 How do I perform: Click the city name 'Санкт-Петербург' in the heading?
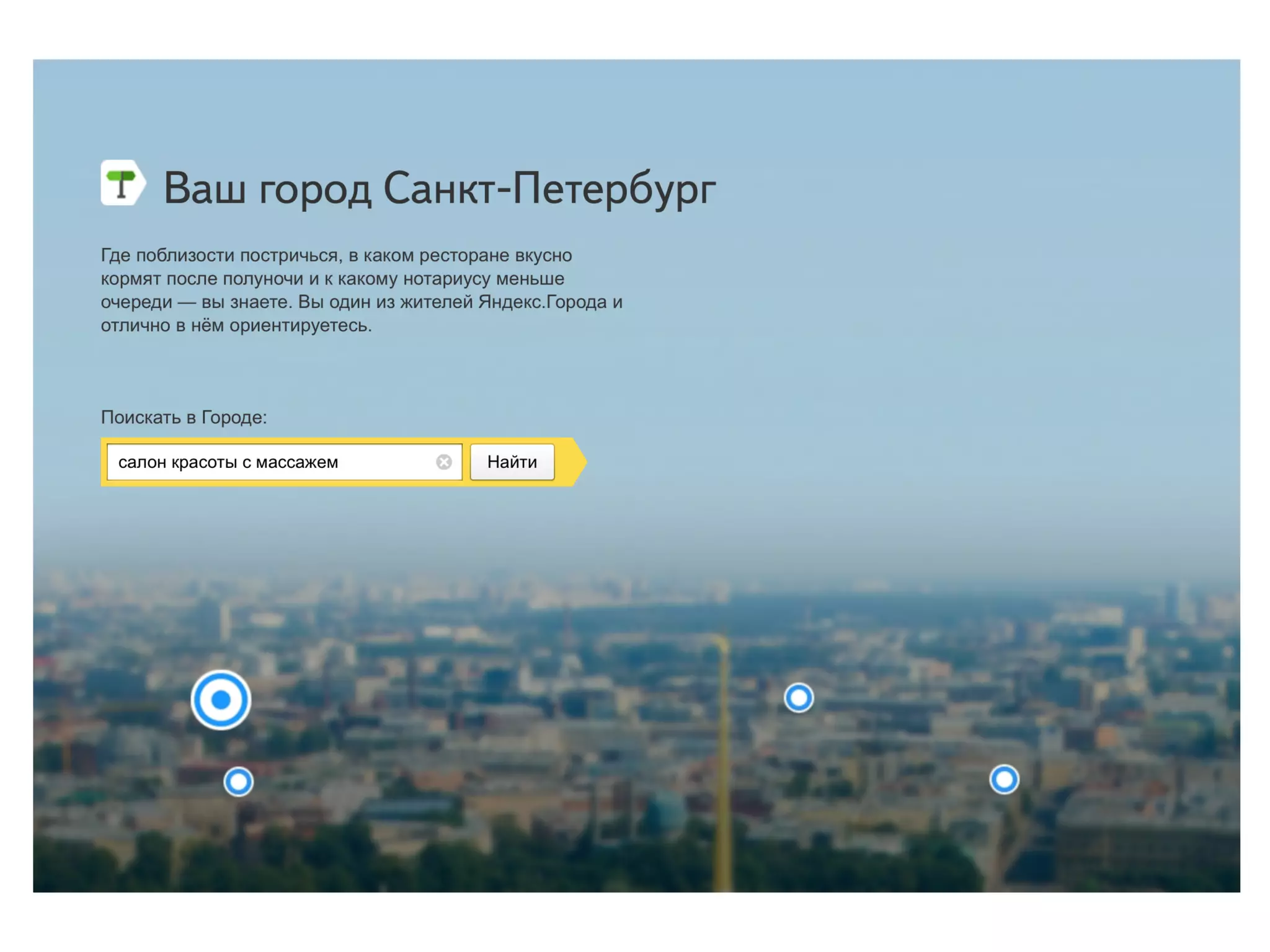click(549, 188)
